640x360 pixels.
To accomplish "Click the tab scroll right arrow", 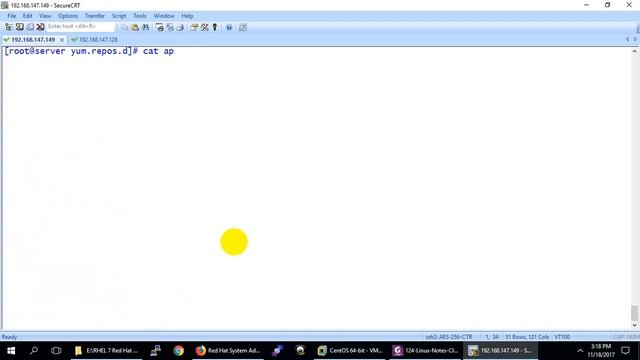I will click(x=635, y=40).
